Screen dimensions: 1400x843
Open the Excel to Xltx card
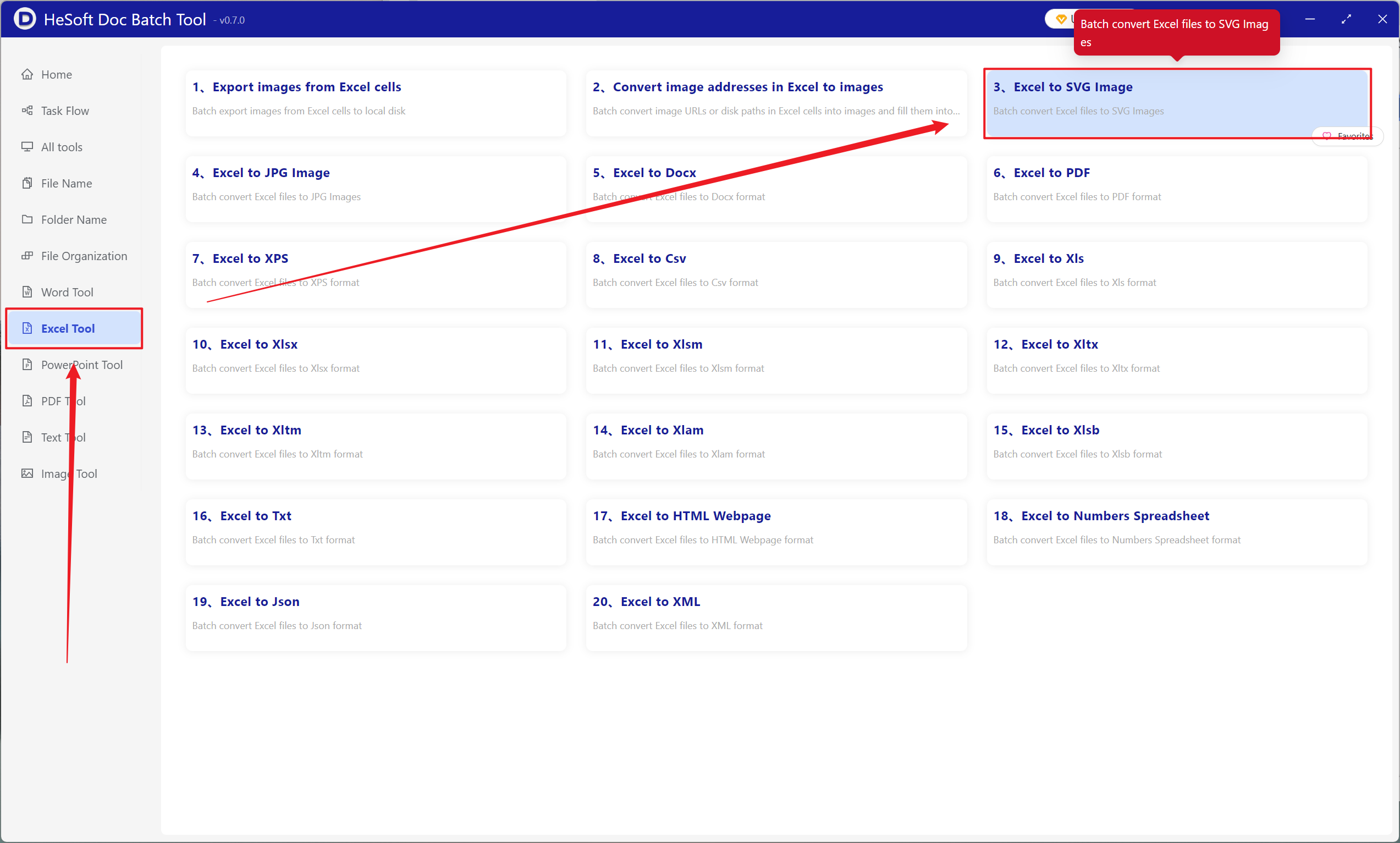pyautogui.click(x=1177, y=361)
